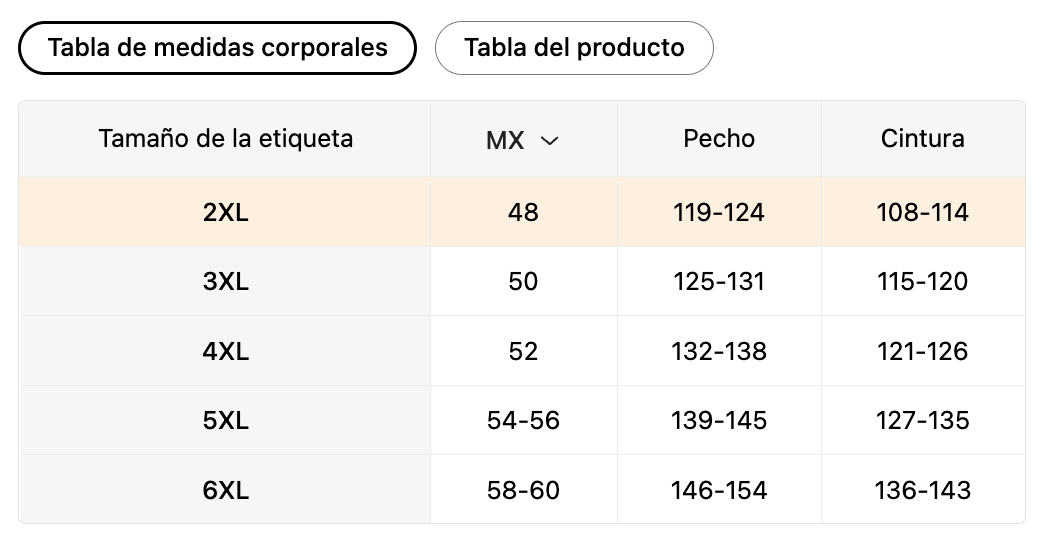
Task: Select the highlighted 2XL size row
Action: click(522, 212)
